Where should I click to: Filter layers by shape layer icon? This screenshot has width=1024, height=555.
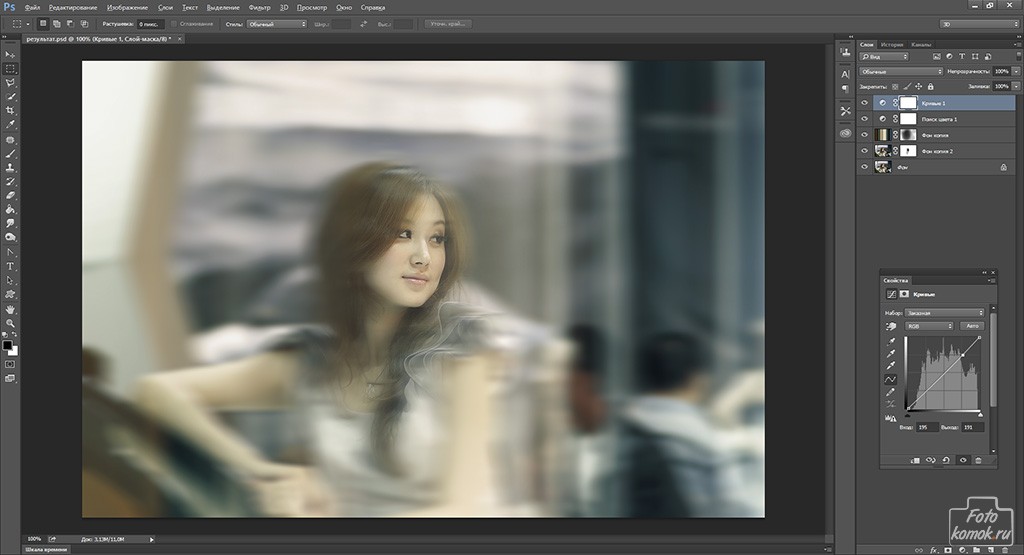(x=975, y=56)
